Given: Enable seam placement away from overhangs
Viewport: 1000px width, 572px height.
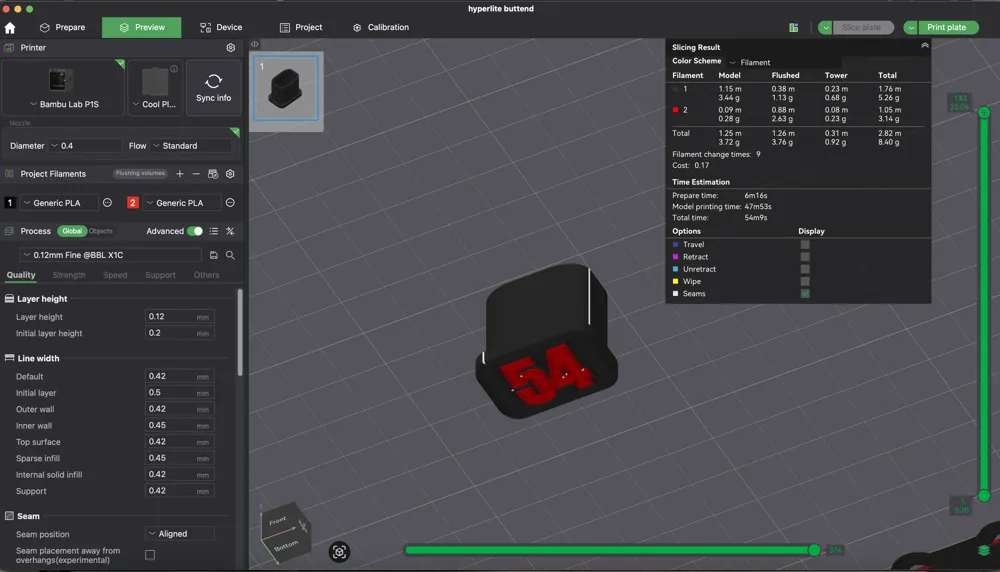Looking at the screenshot, I should coord(150,555).
